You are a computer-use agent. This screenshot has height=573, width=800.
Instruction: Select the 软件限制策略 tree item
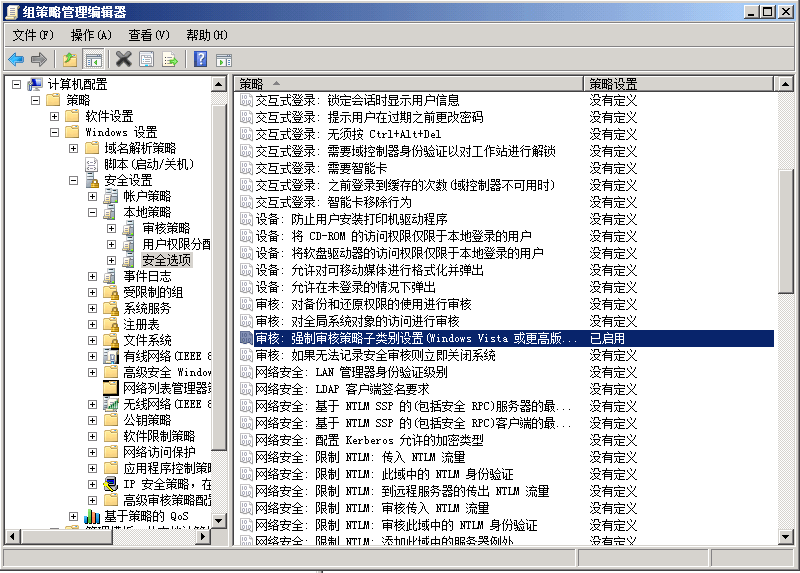coord(159,436)
